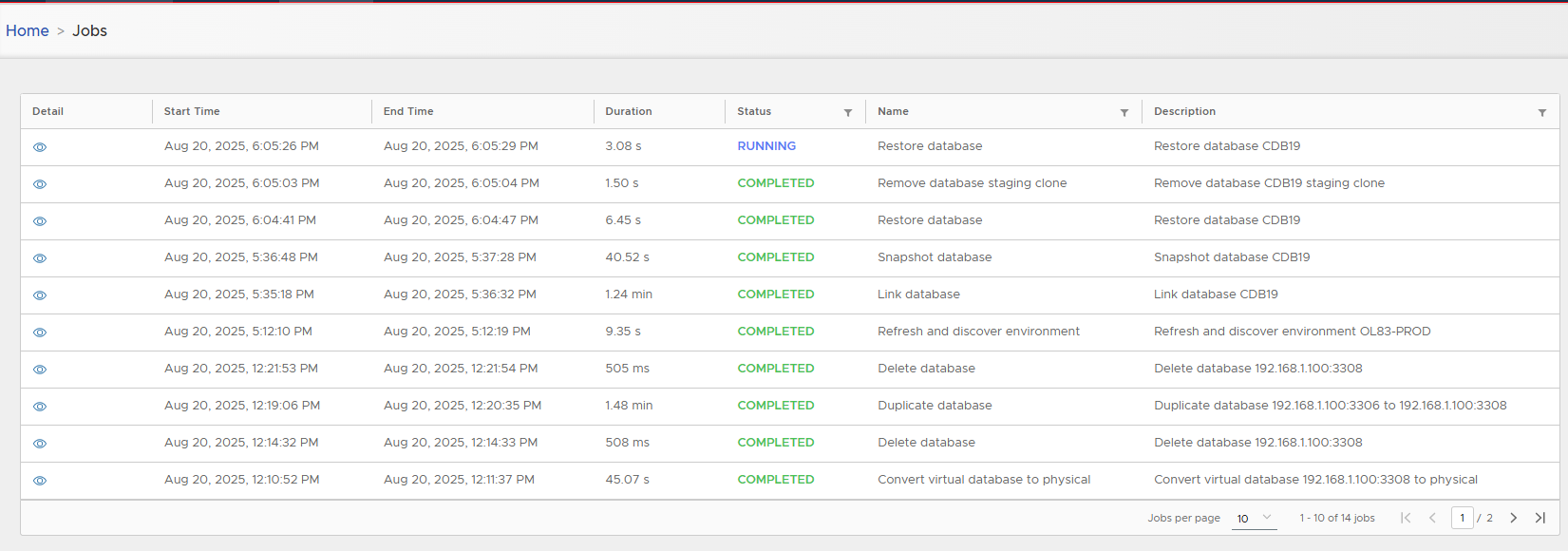Jump to the last page of jobs

click(1540, 518)
